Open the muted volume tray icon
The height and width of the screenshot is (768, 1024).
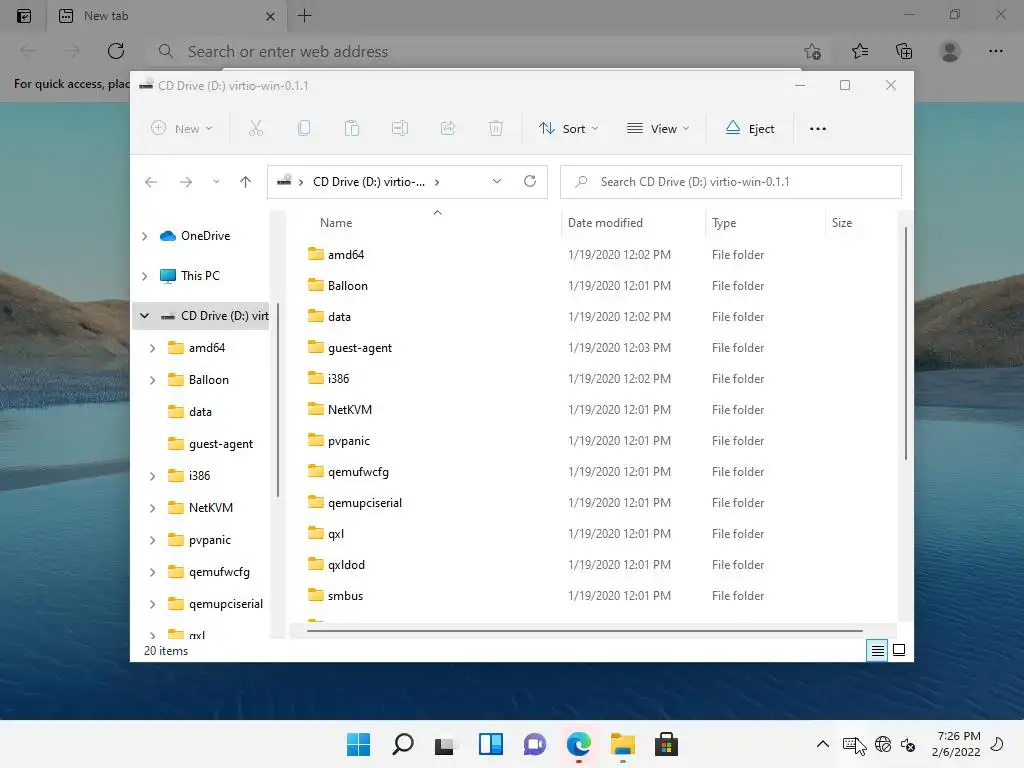point(908,744)
